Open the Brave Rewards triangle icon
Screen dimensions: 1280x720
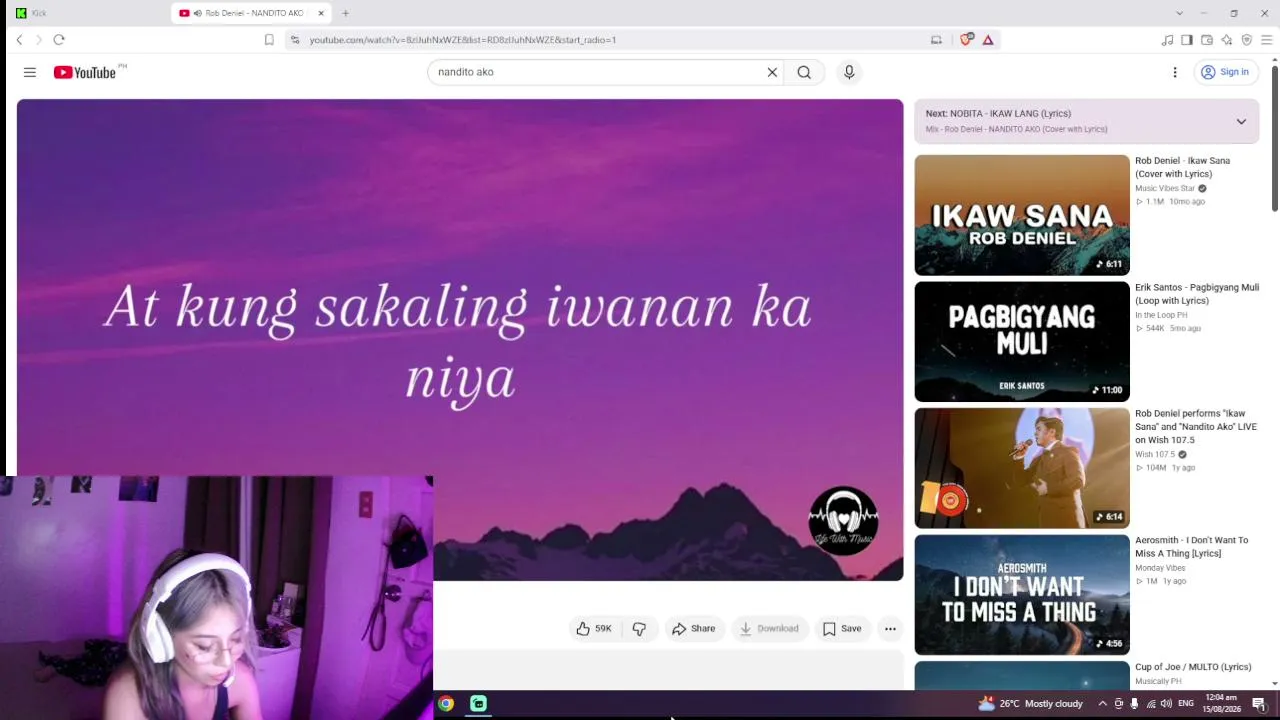tap(988, 40)
